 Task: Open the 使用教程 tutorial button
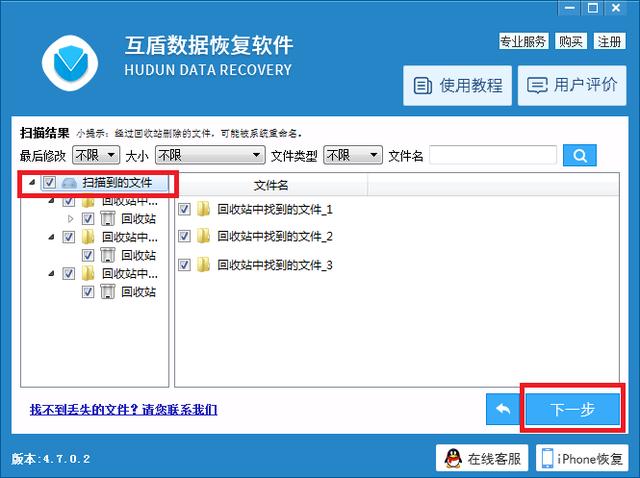click(x=457, y=86)
